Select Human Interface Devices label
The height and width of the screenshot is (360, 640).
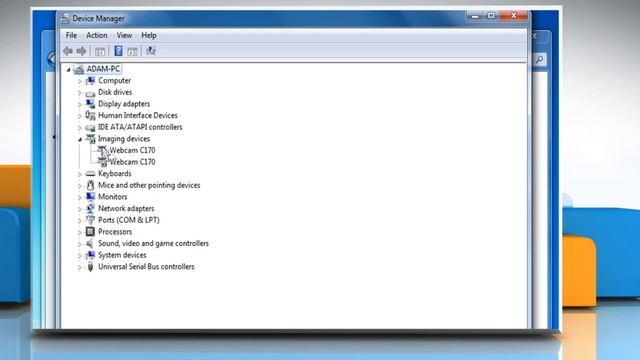(x=138, y=116)
